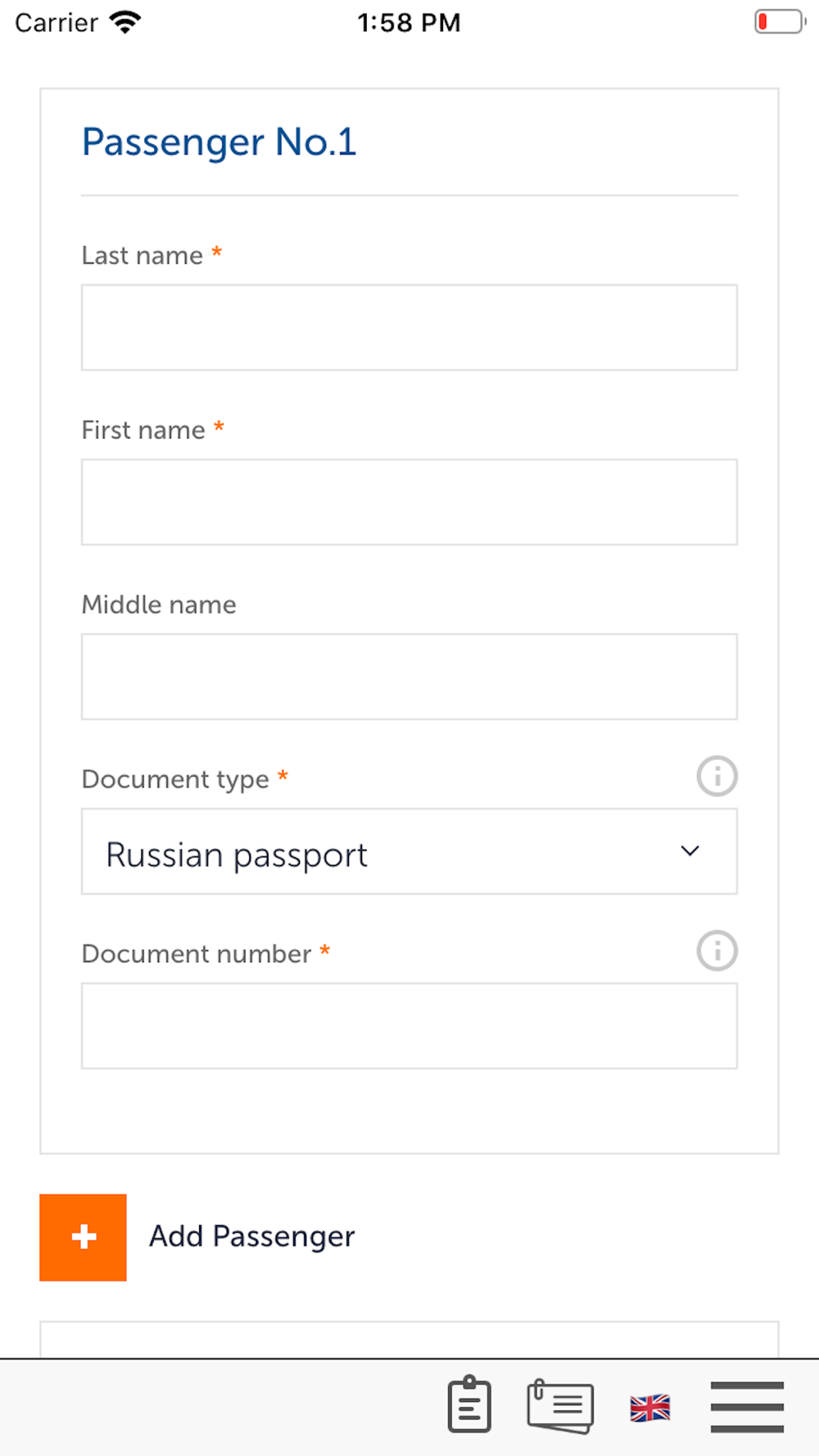Focus the First name input field
The image size is (819, 1456).
pos(409,502)
